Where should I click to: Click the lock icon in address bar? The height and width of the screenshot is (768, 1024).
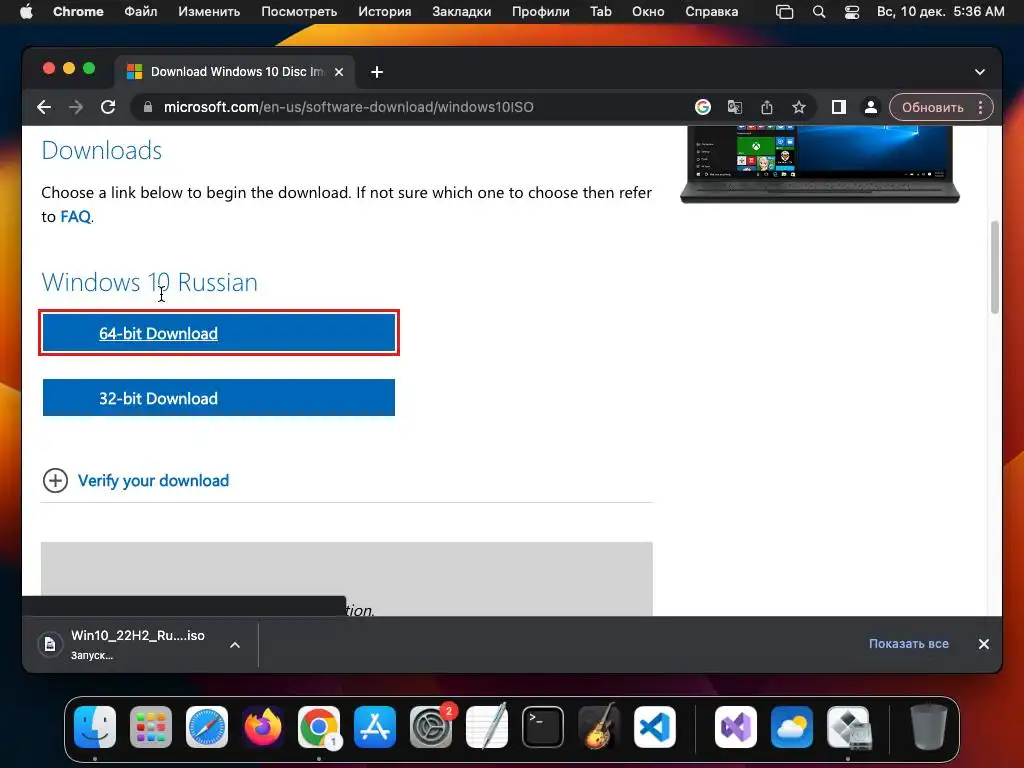(148, 107)
